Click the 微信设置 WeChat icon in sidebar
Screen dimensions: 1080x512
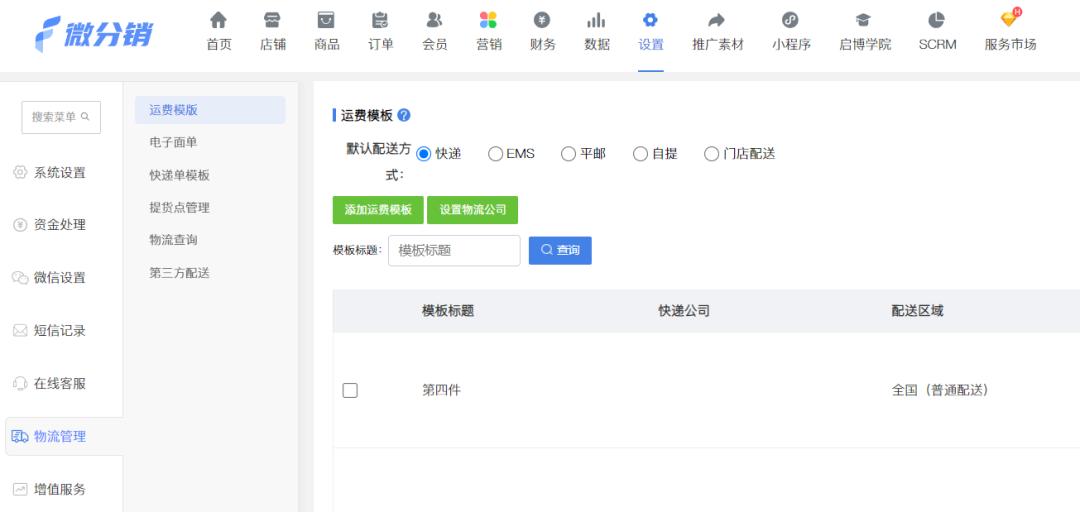point(20,278)
